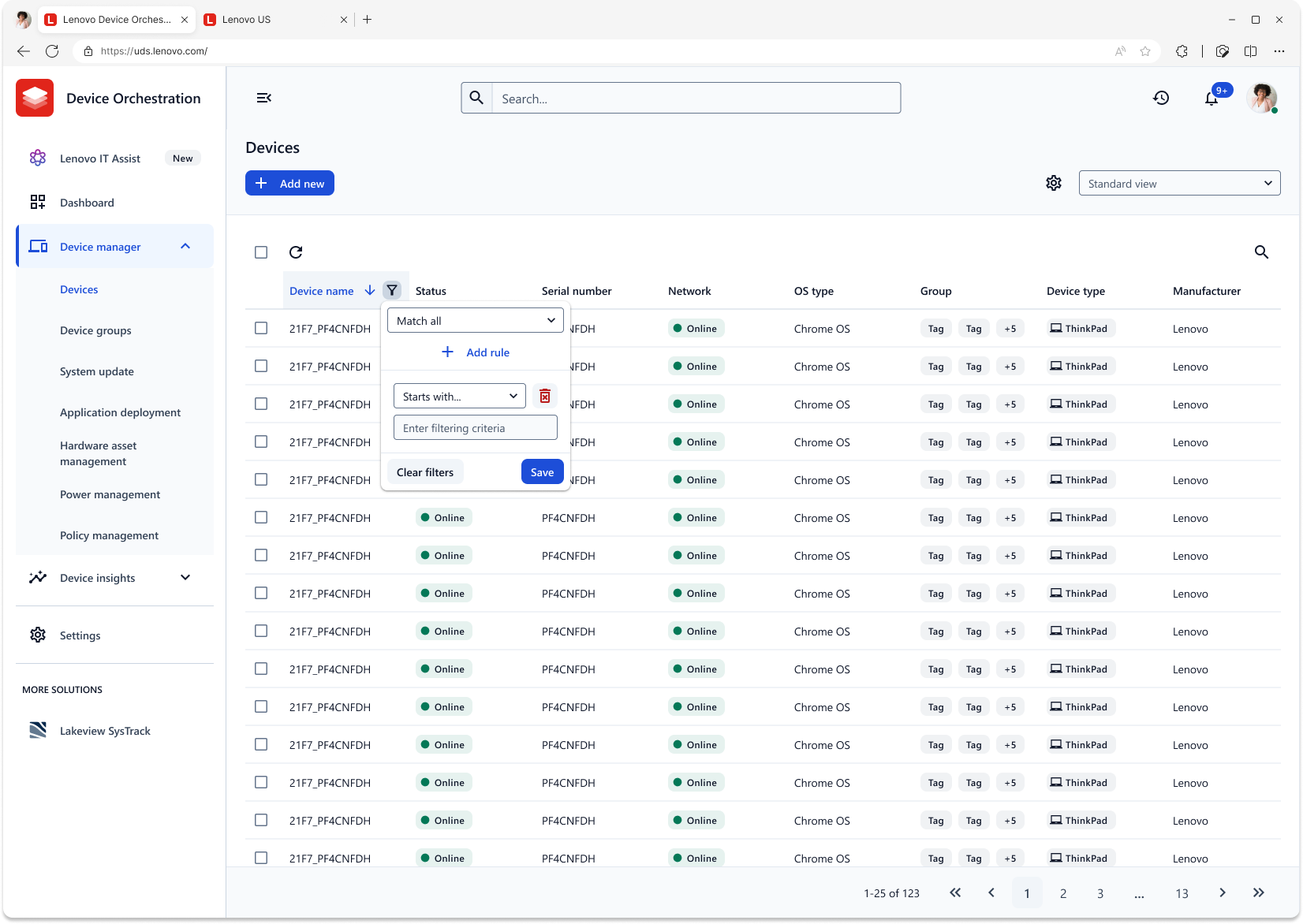Go to page 13

point(1182,892)
